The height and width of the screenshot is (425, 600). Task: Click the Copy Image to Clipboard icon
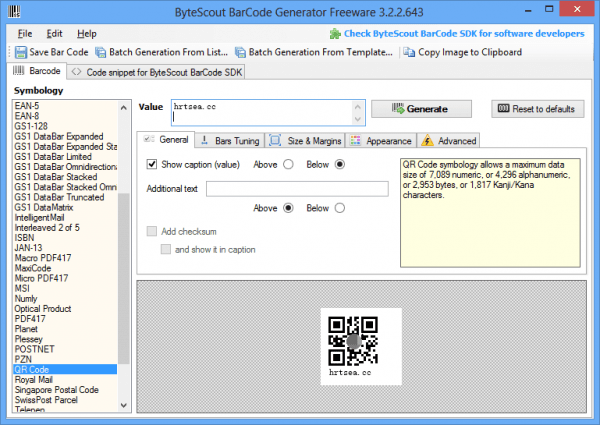pos(409,52)
